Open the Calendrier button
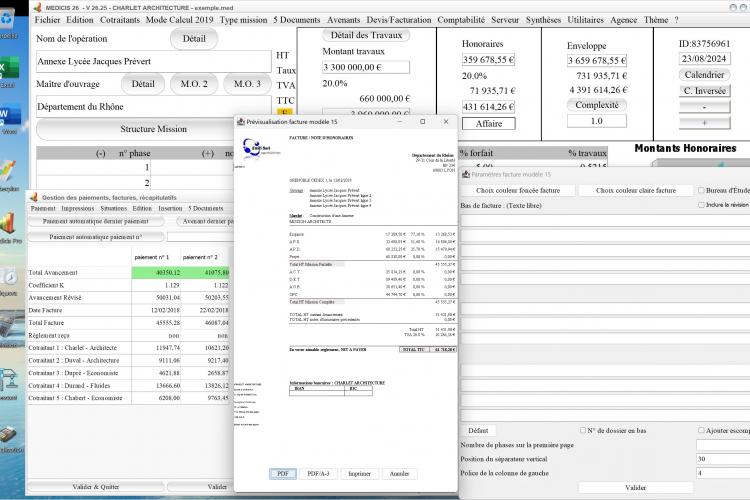This screenshot has height=500, width=750. coord(704,75)
